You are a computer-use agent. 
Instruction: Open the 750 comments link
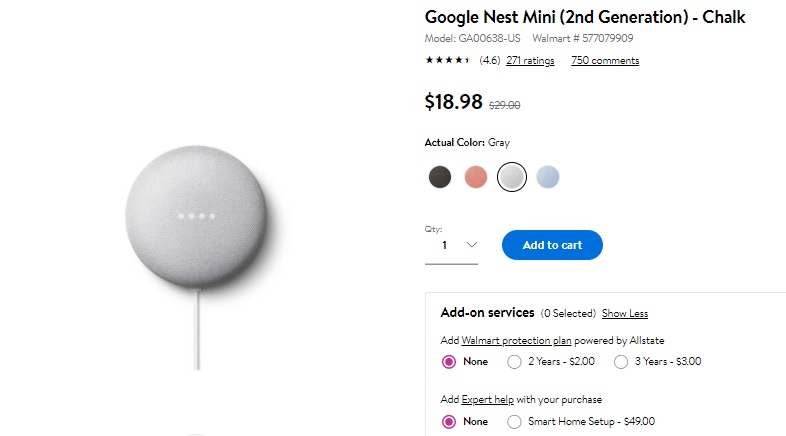click(x=605, y=61)
